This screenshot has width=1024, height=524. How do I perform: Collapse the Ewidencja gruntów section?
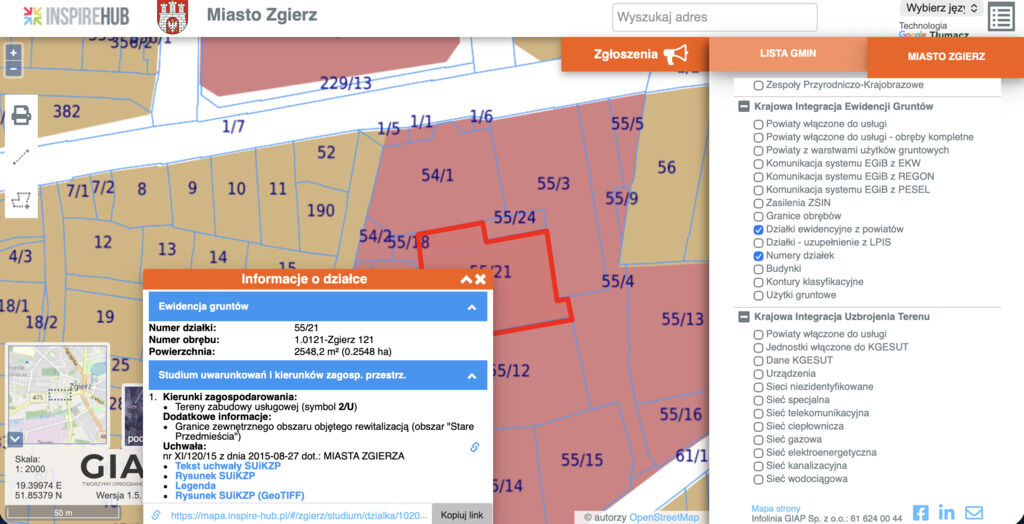pyautogui.click(x=472, y=307)
